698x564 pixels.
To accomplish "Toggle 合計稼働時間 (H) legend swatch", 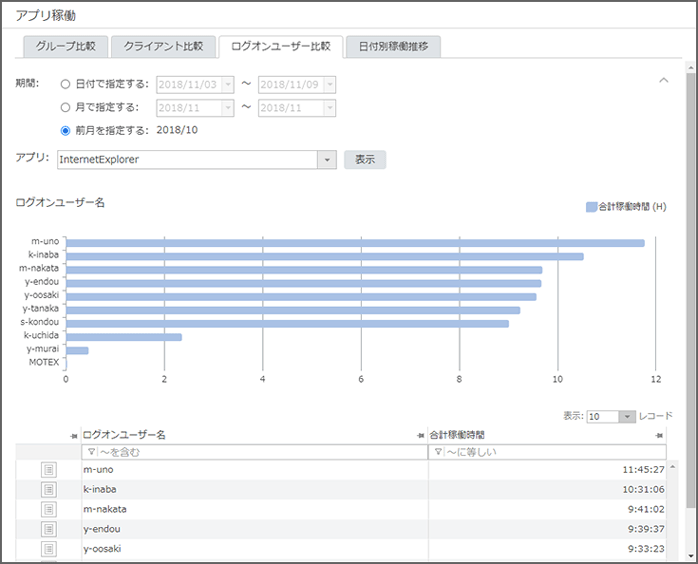I will pos(591,207).
